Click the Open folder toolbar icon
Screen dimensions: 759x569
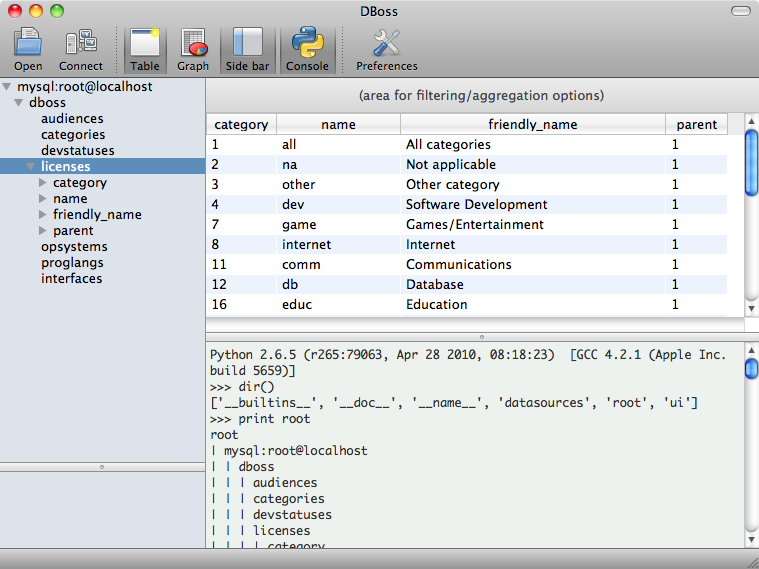pos(28,49)
